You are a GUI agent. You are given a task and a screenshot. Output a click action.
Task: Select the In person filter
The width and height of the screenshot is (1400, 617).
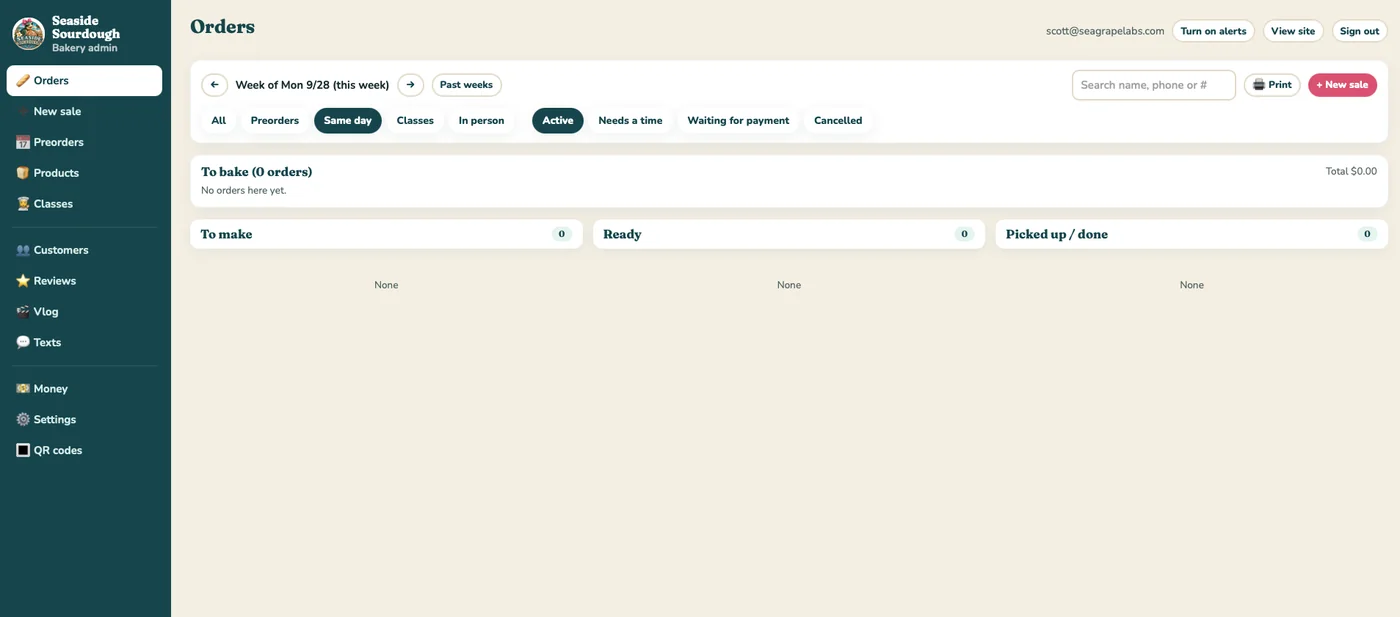click(481, 121)
